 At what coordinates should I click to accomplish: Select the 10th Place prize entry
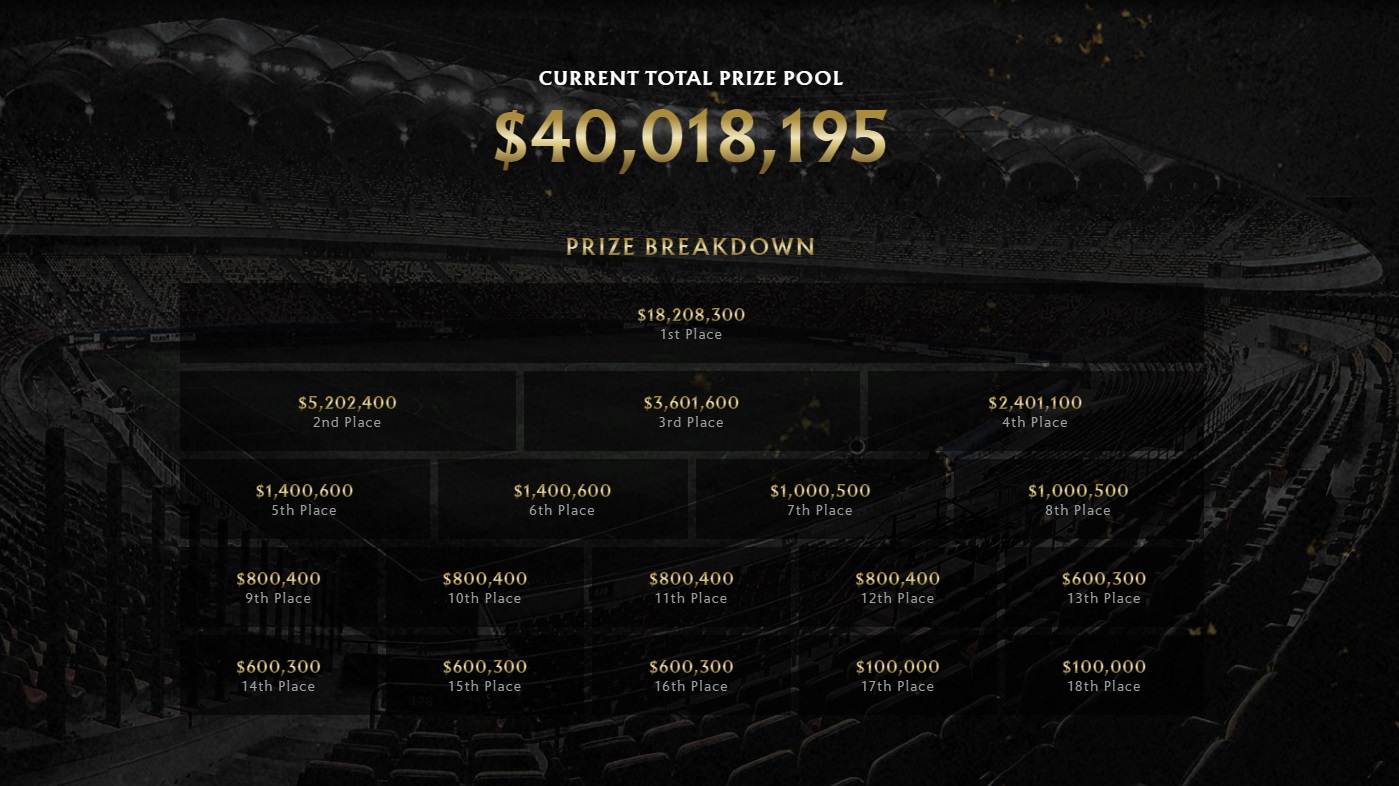click(484, 587)
